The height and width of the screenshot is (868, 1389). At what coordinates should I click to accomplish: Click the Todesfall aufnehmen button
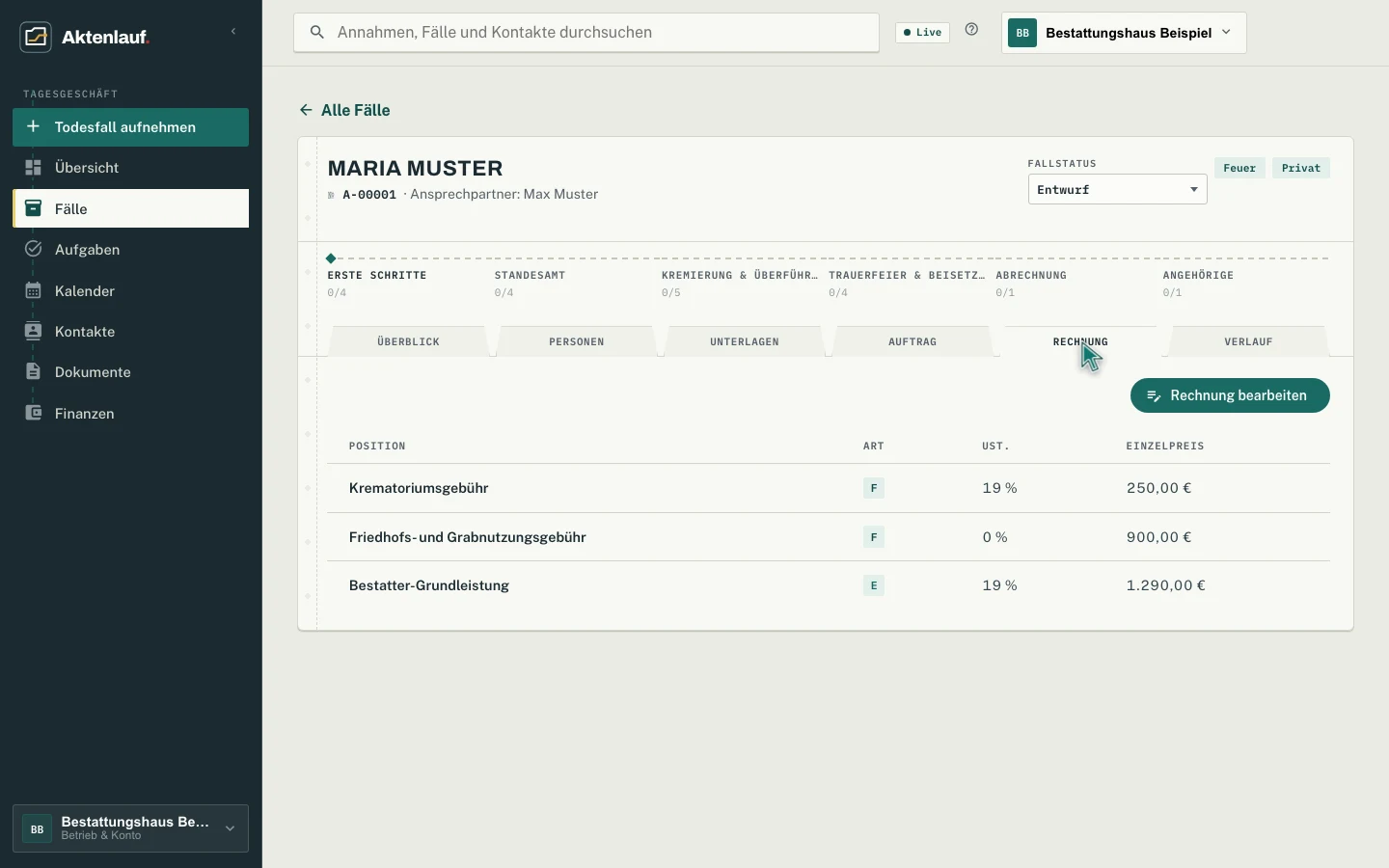[130, 127]
